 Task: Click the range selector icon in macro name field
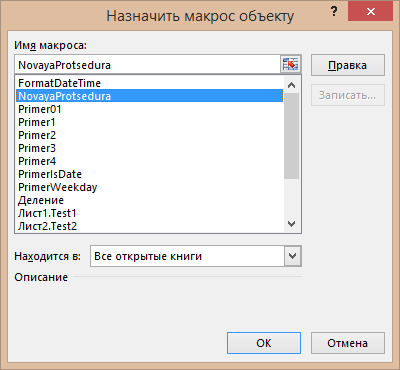(x=290, y=64)
